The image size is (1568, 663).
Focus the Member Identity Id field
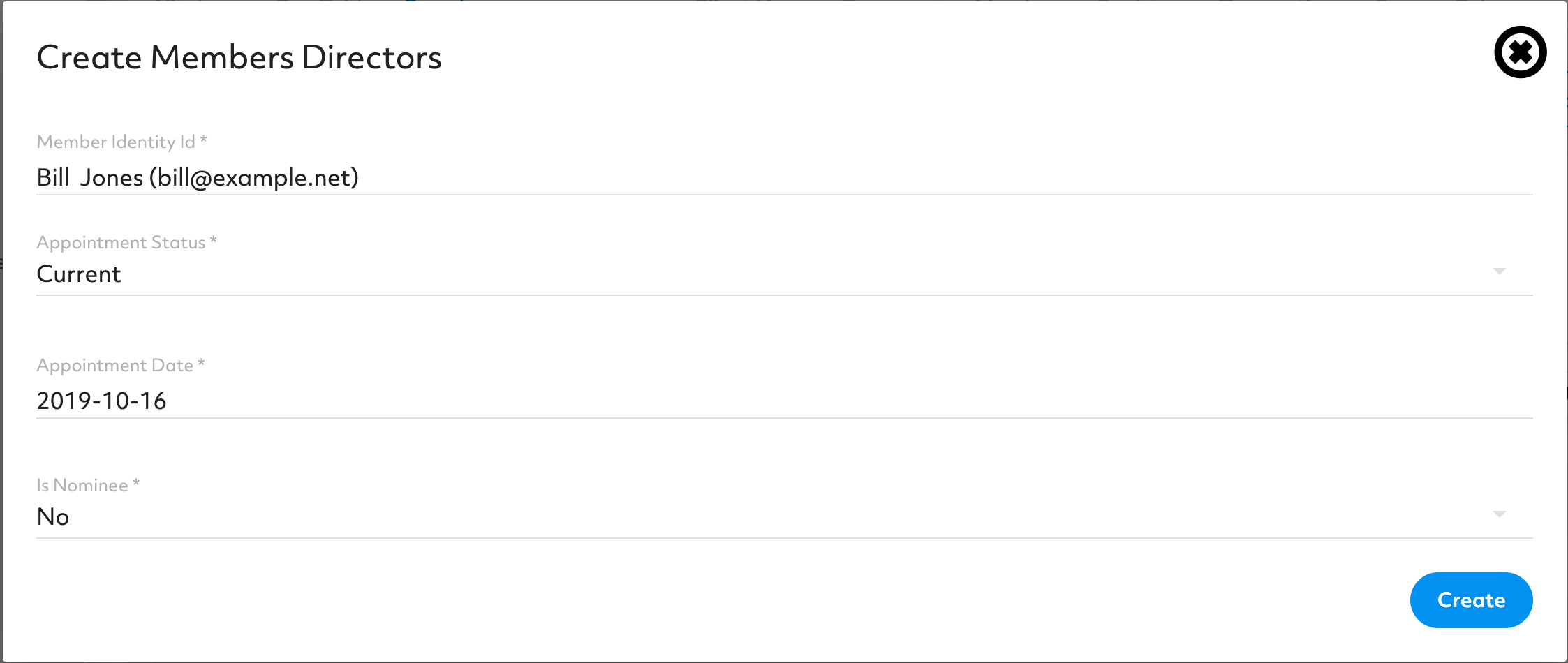click(x=784, y=178)
